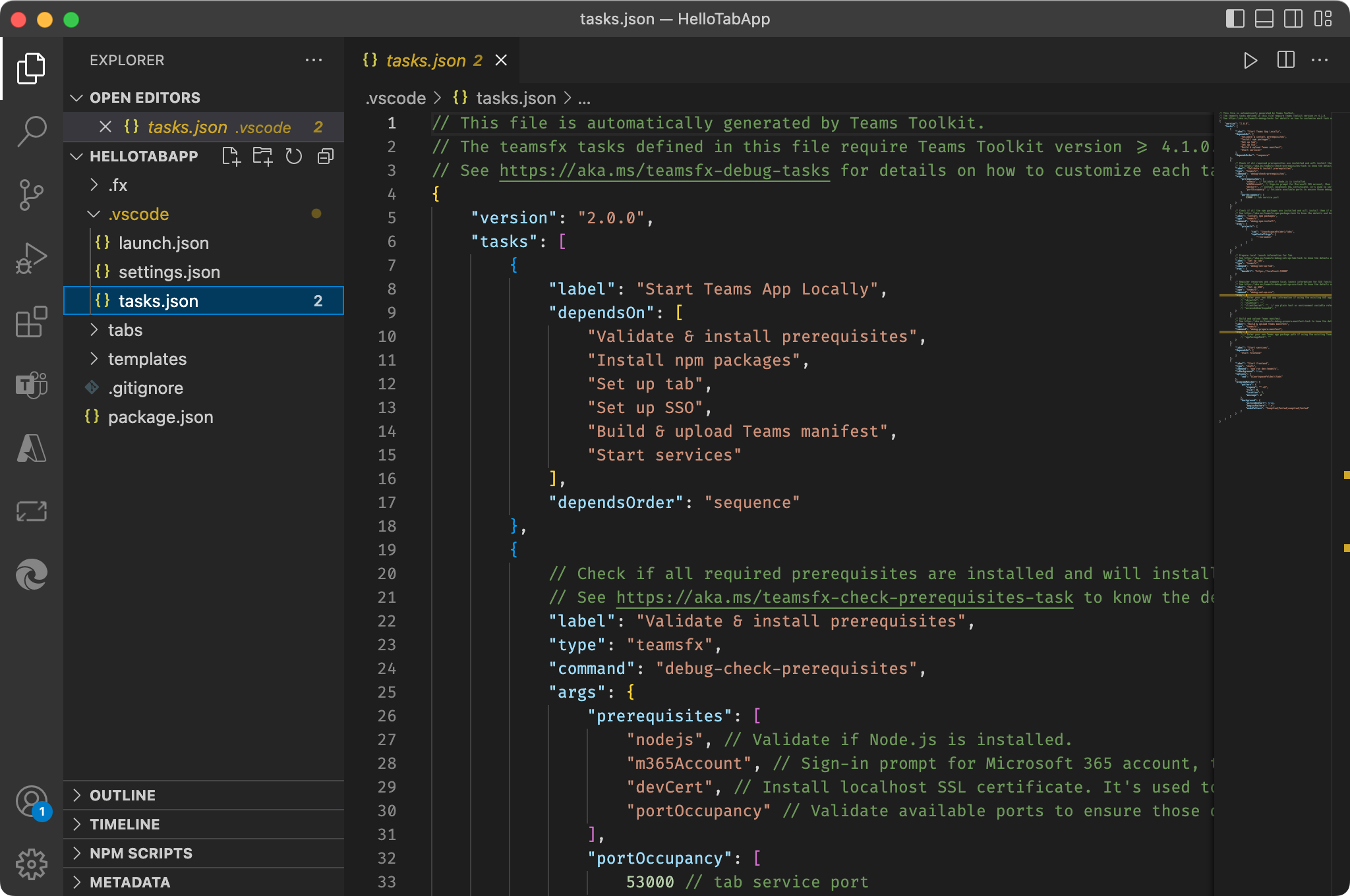Open the Run and Debug view
Image resolution: width=1350 pixels, height=896 pixels.
(x=31, y=258)
